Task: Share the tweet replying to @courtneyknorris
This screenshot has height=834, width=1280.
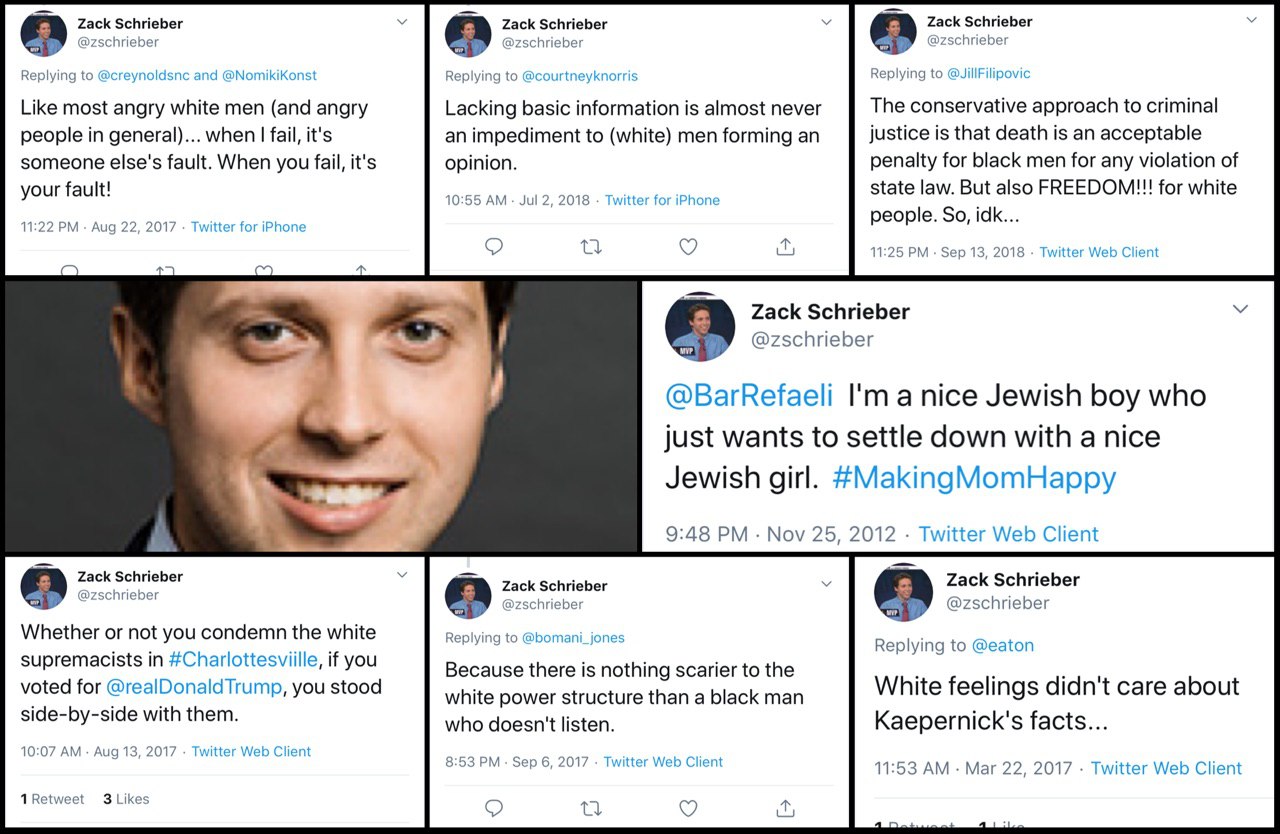Action: click(x=786, y=246)
